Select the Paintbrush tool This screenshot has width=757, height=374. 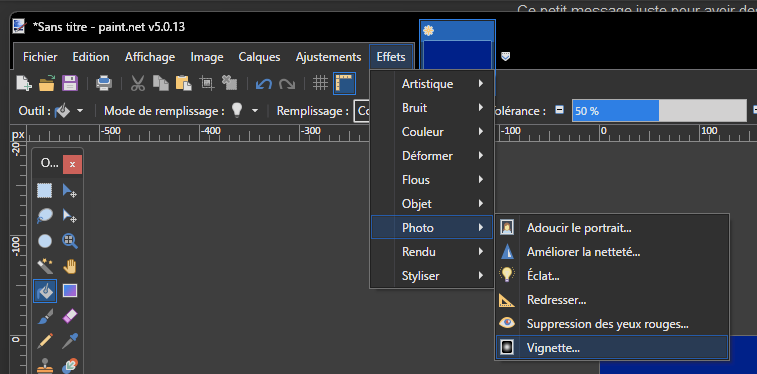click(x=45, y=316)
